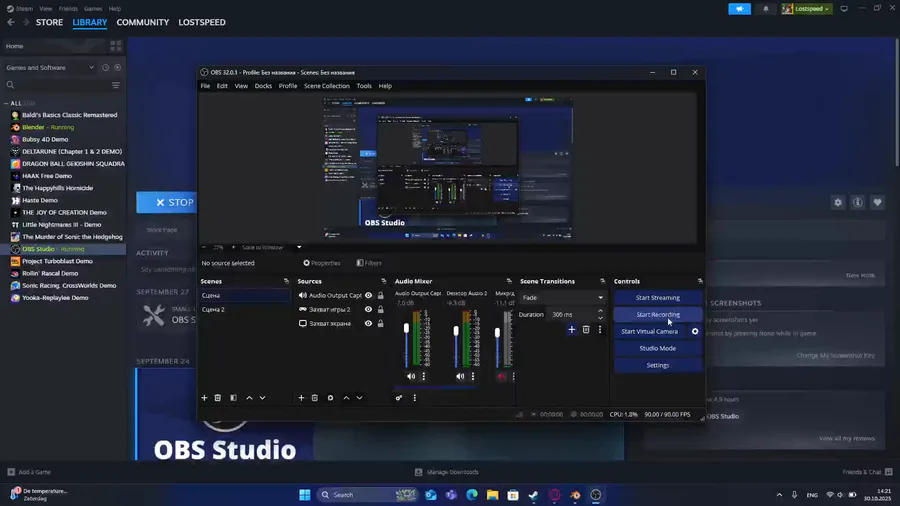
Task: Stop OBS Studio from Steam library
Action: [x=167, y=203]
